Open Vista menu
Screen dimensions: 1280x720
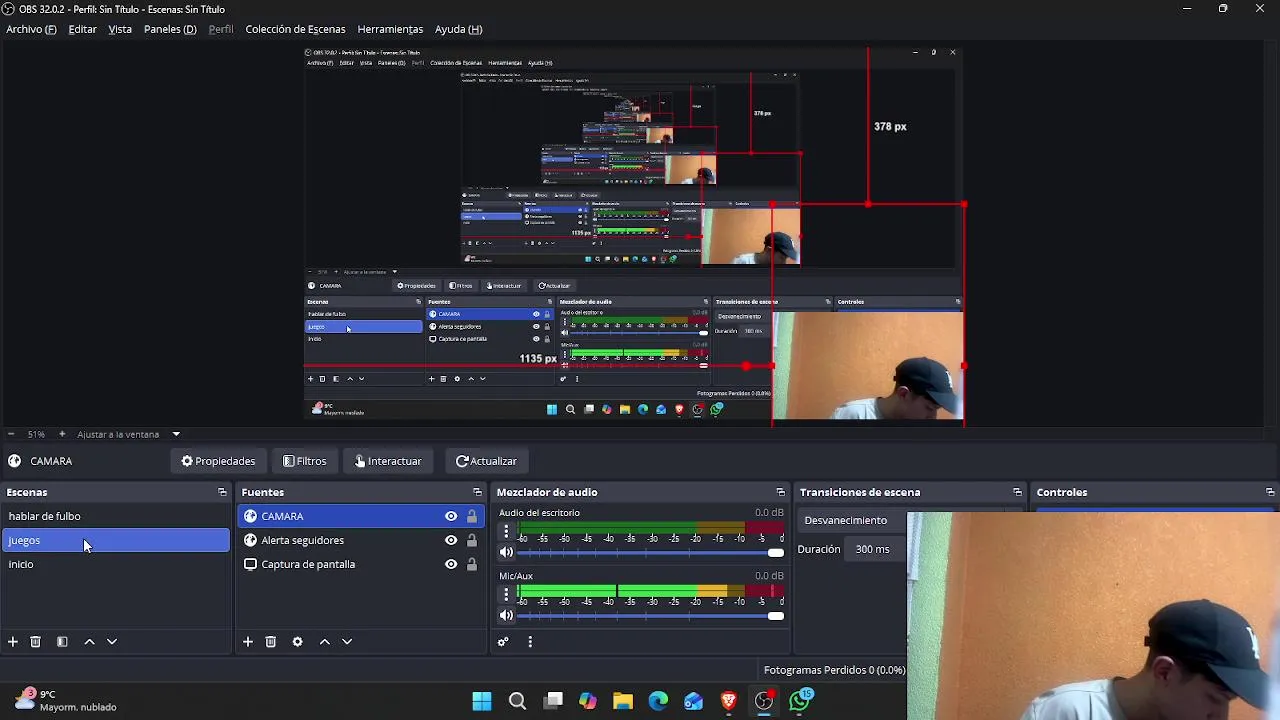pos(120,29)
